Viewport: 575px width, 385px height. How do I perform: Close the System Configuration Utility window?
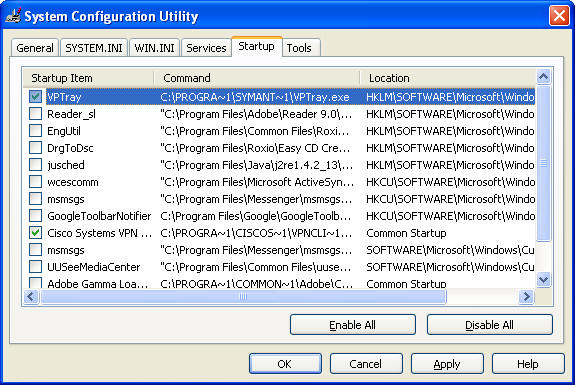pos(559,16)
